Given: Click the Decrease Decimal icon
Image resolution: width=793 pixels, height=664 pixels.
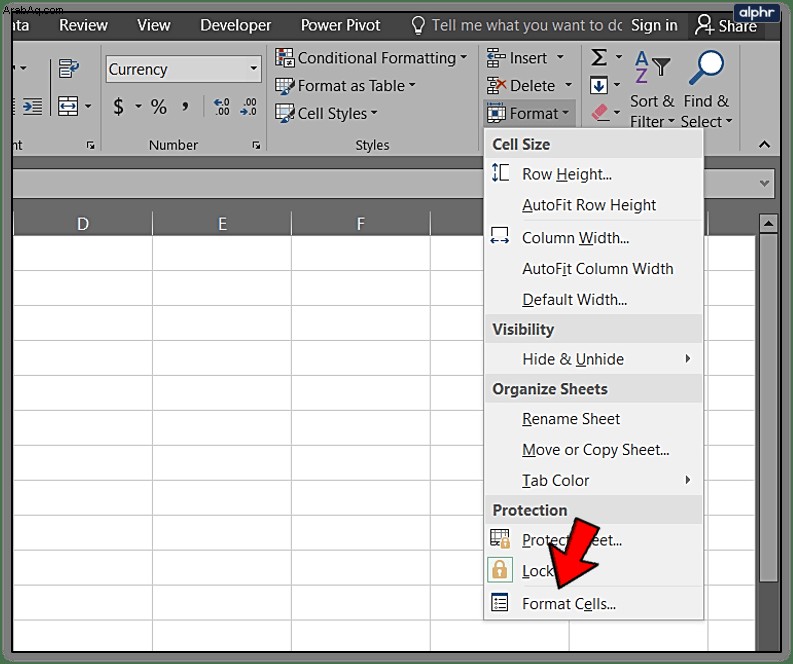Looking at the screenshot, I should [248, 107].
